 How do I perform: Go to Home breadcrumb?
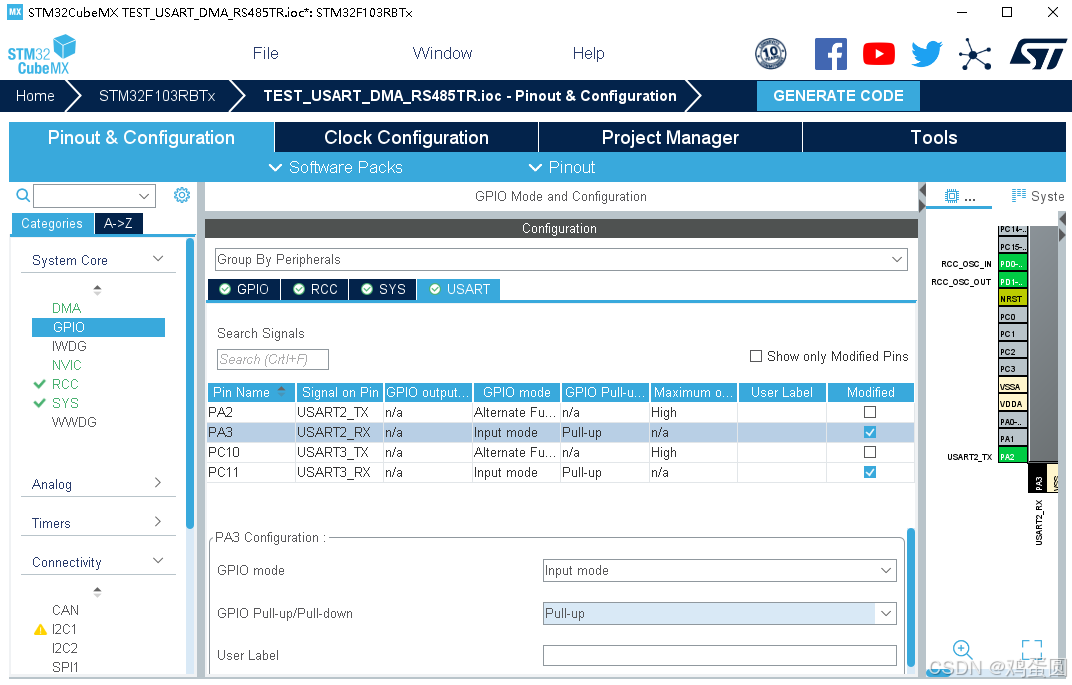[x=36, y=96]
